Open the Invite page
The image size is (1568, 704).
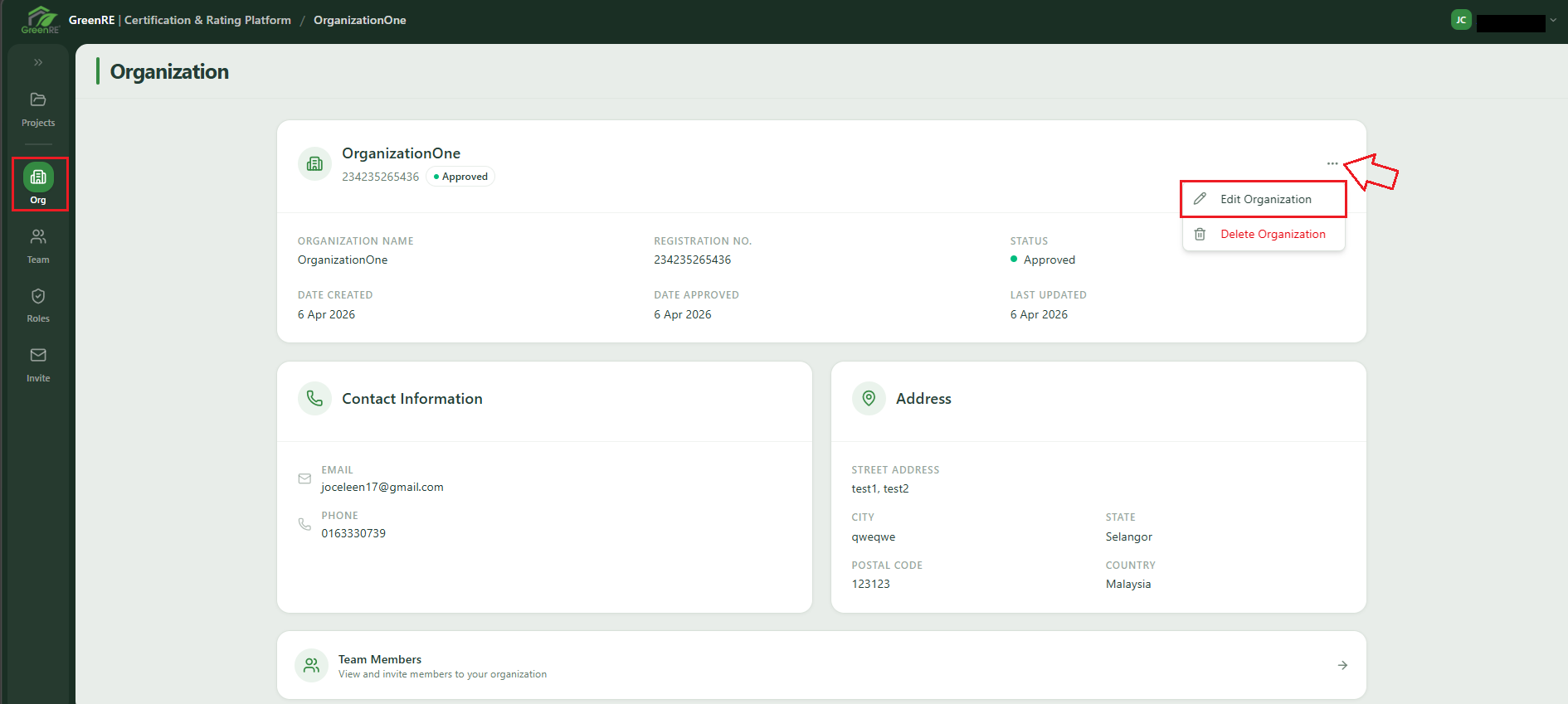(38, 365)
